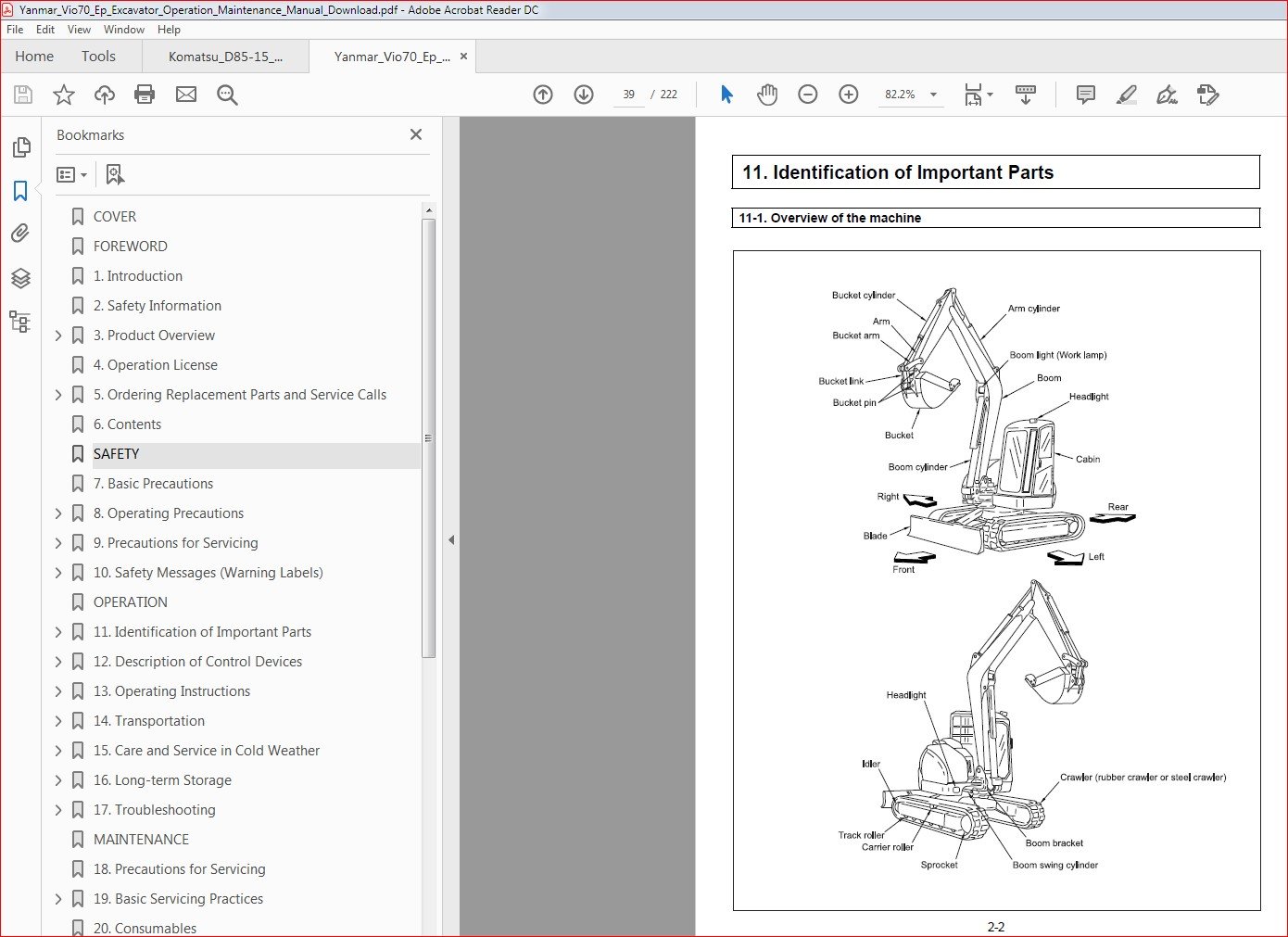The width and height of the screenshot is (1288, 937).
Task: Zoom in with the plus icon
Action: click(x=849, y=95)
